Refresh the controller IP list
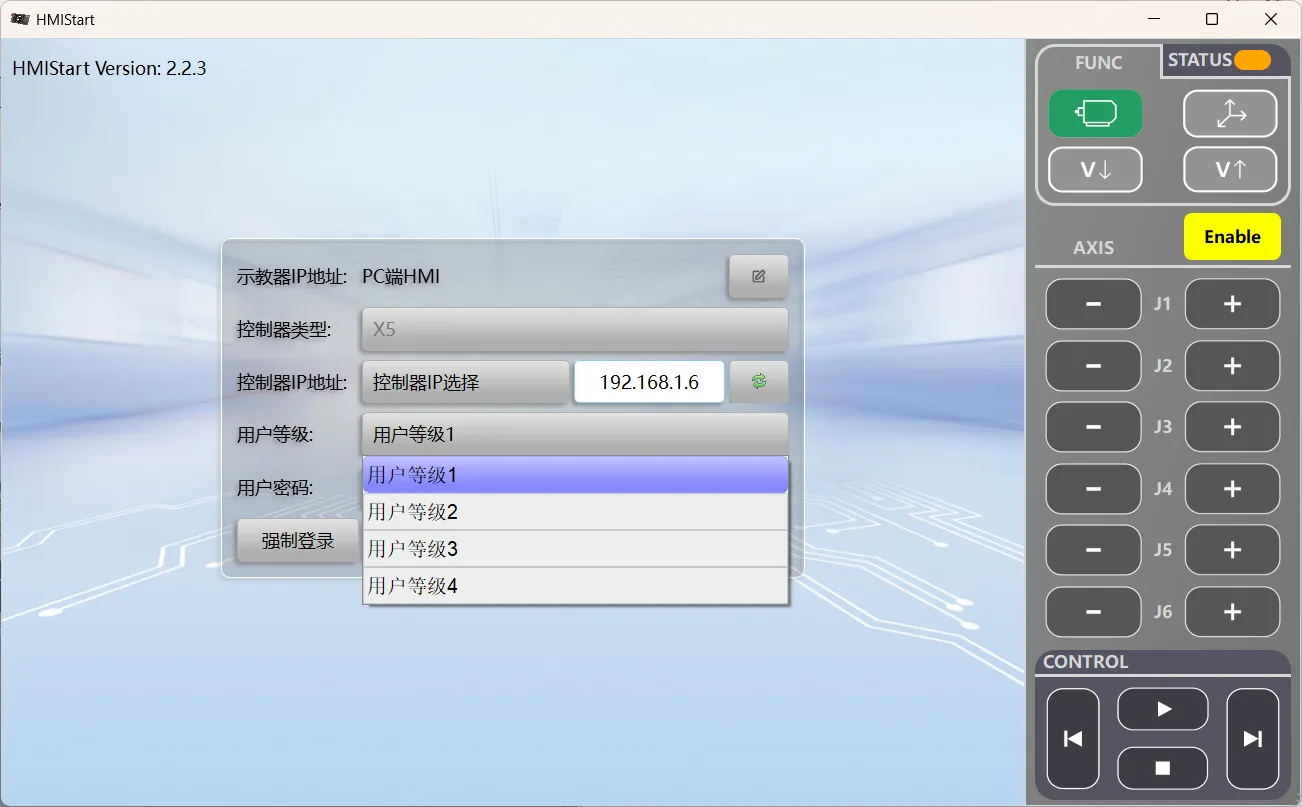 point(759,381)
